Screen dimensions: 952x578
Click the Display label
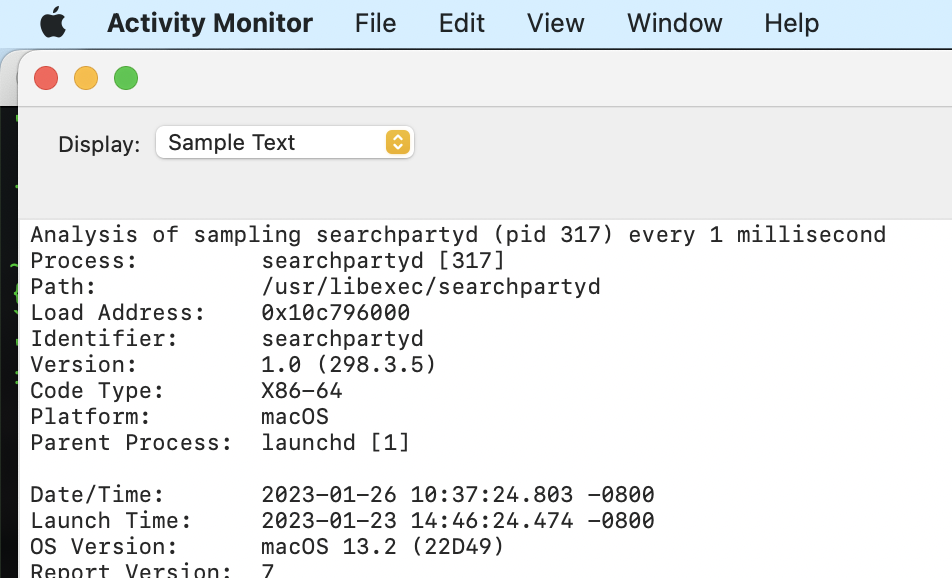[x=99, y=144]
